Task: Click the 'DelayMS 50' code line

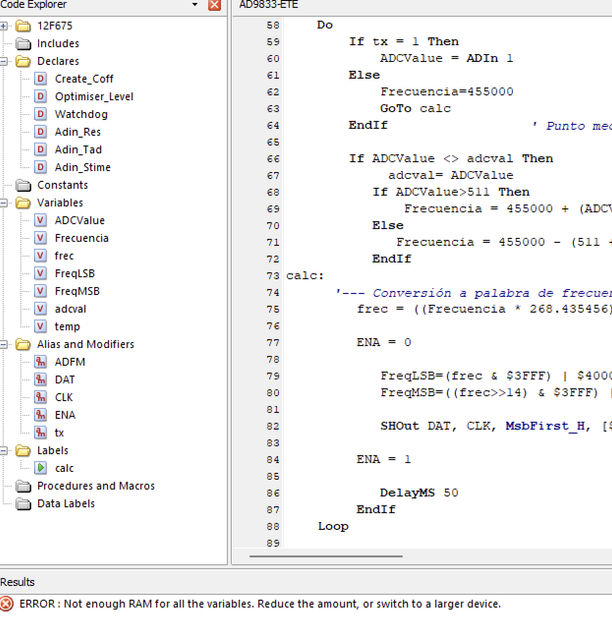Action: (x=419, y=493)
